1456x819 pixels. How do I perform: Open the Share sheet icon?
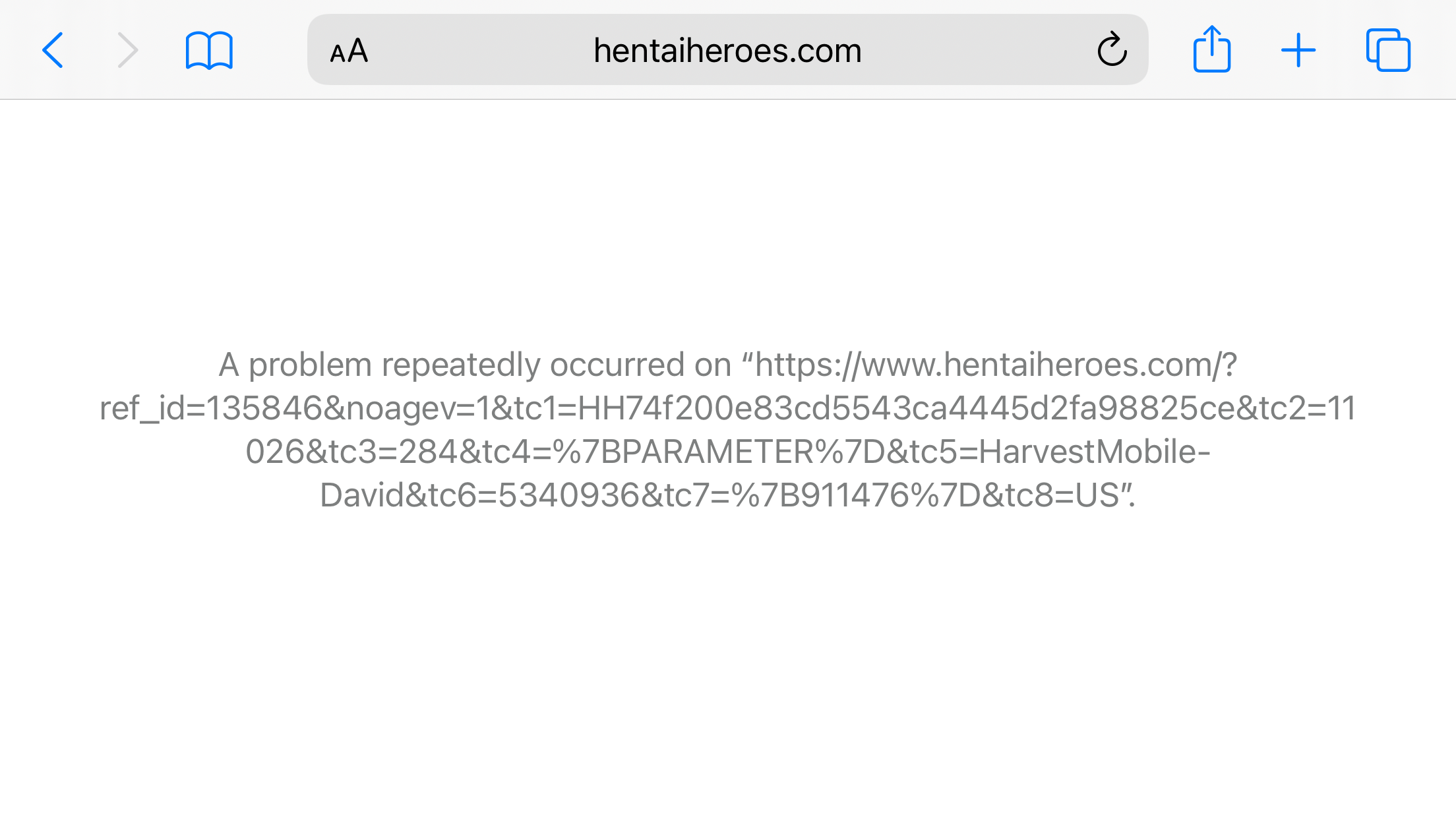[1212, 49]
